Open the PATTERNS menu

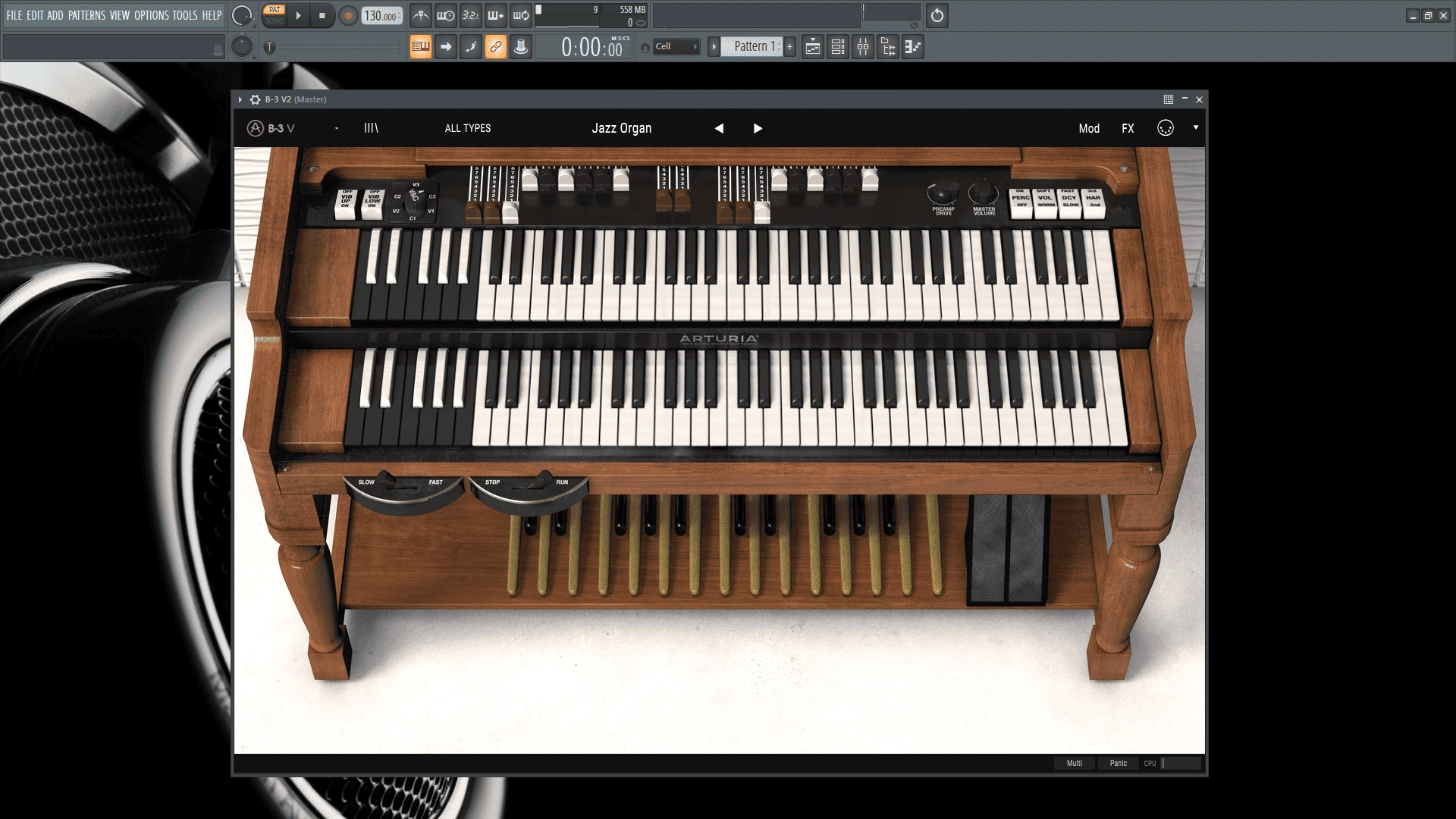[86, 15]
